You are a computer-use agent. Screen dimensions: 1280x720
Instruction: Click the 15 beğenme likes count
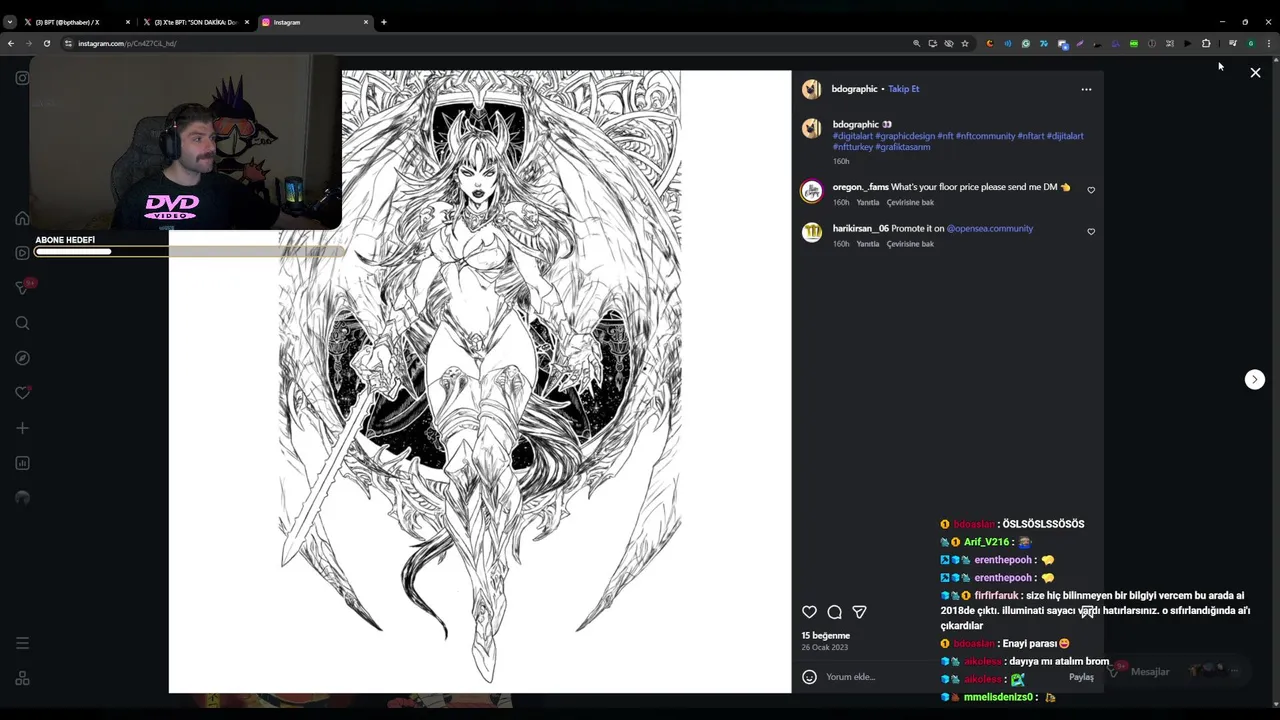(x=825, y=636)
